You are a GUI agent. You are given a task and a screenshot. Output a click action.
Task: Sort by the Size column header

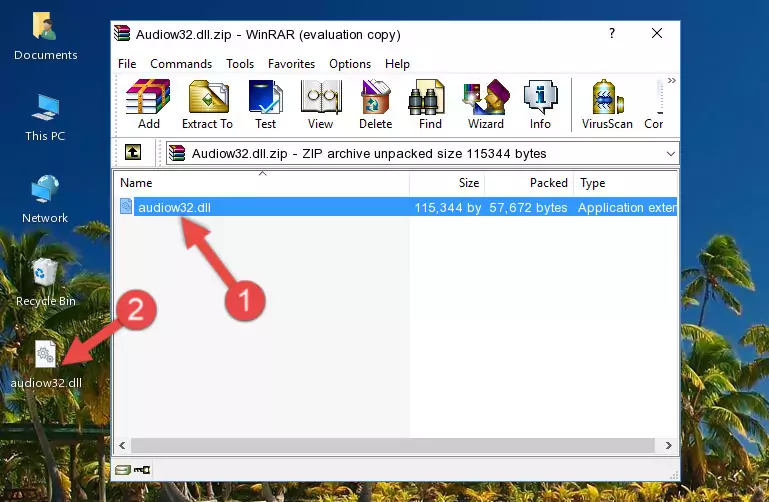click(x=447, y=183)
